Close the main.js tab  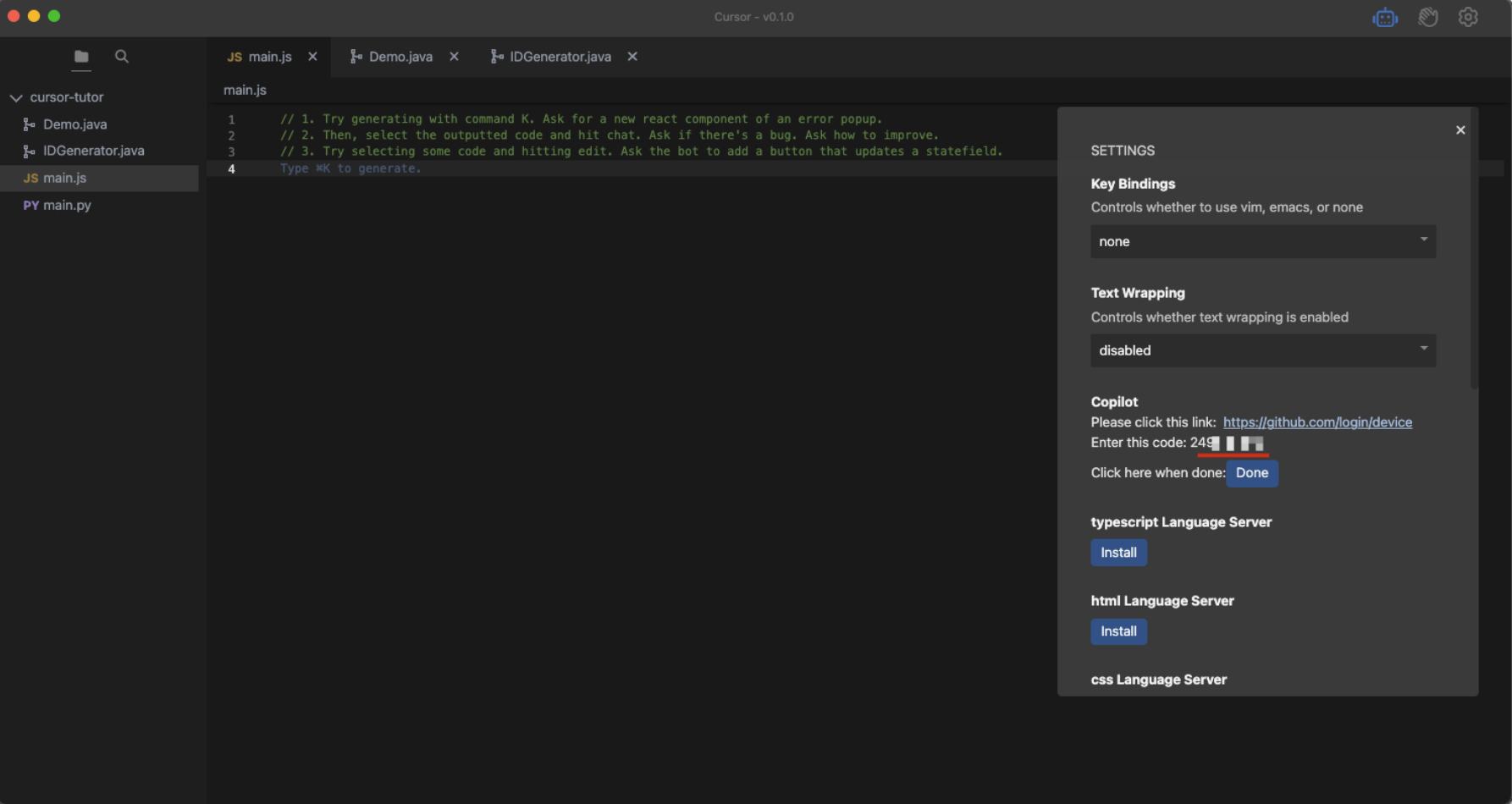[312, 57]
